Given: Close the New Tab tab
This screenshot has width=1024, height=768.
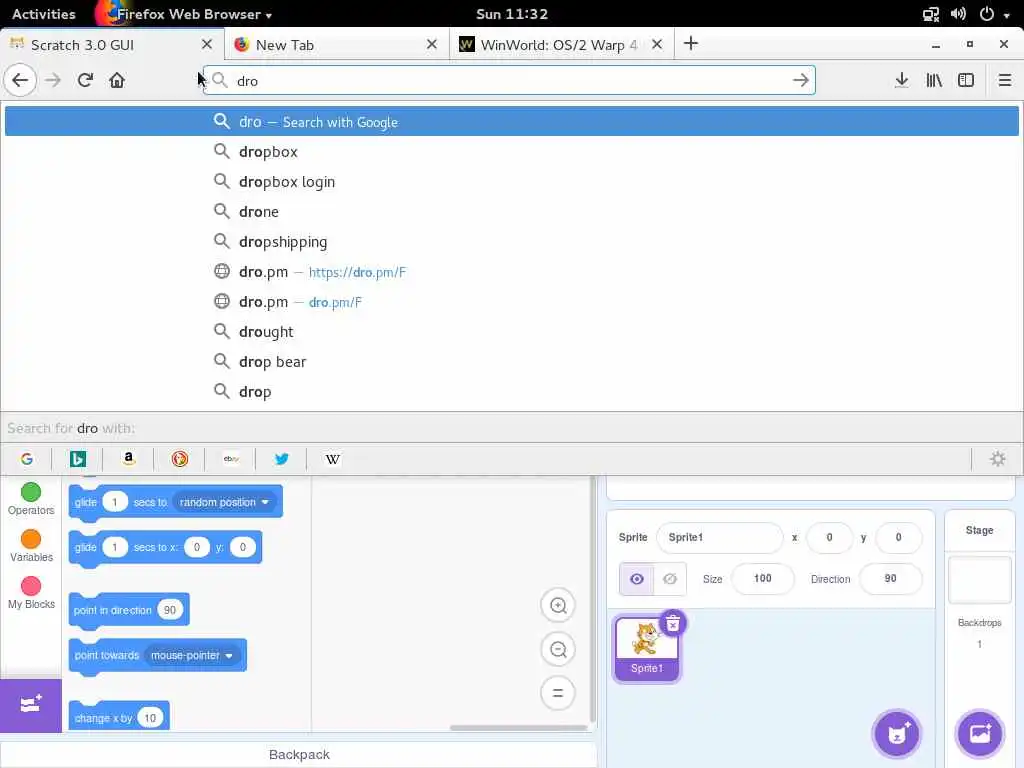Looking at the screenshot, I should 432,44.
